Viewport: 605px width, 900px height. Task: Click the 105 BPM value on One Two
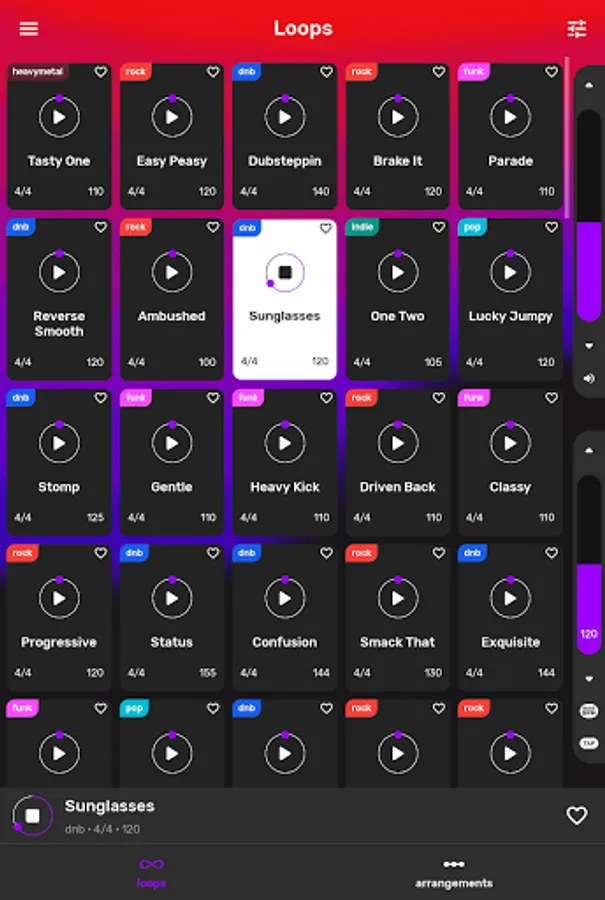(433, 362)
